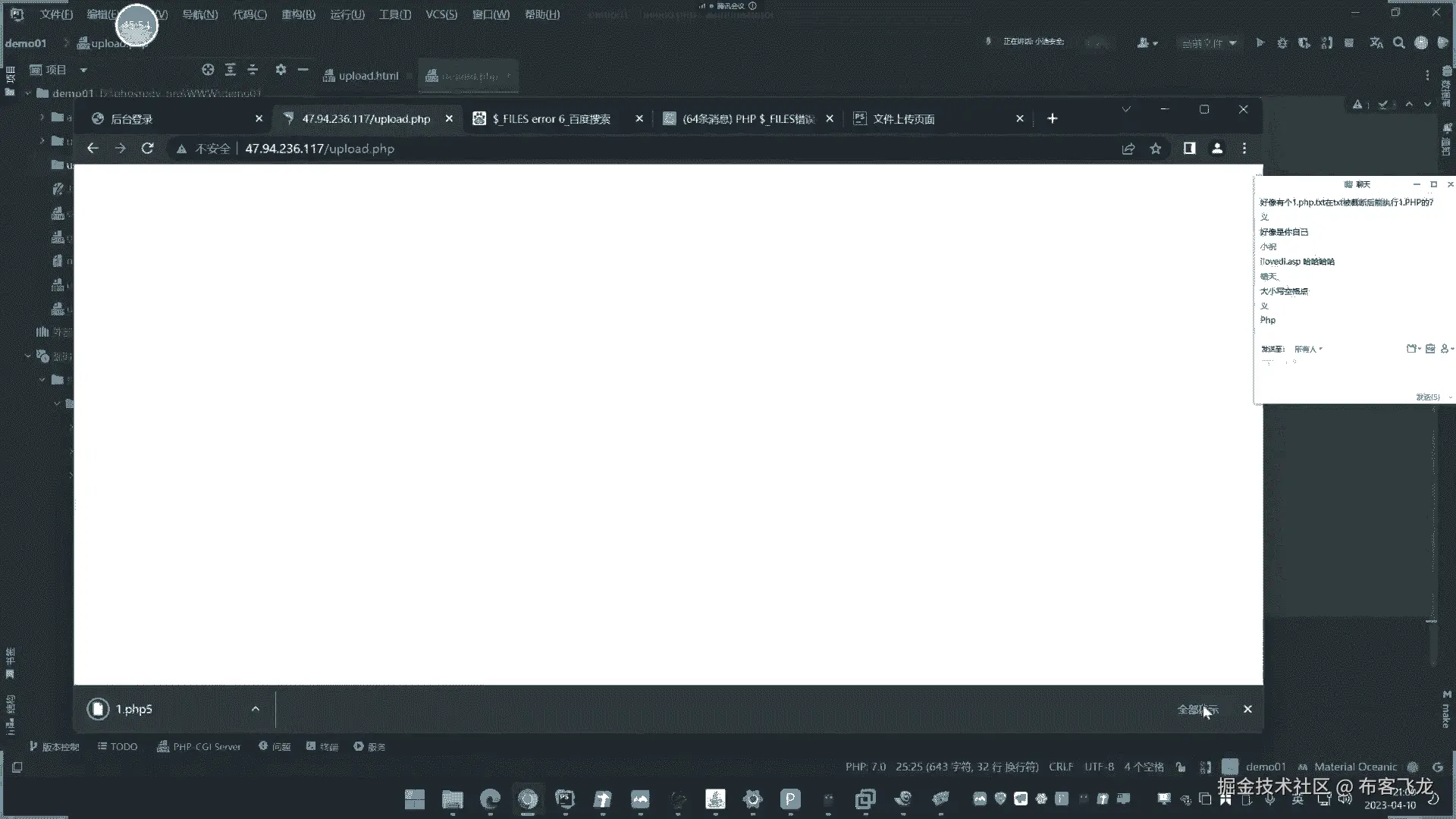
Task: Expand the 1.php5 download options arrow
Action: click(x=255, y=709)
